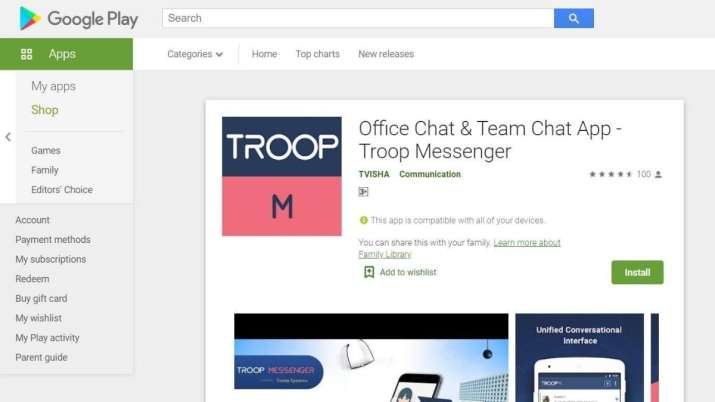
Task: Click the Troop Messenger app icon
Action: pyautogui.click(x=282, y=176)
